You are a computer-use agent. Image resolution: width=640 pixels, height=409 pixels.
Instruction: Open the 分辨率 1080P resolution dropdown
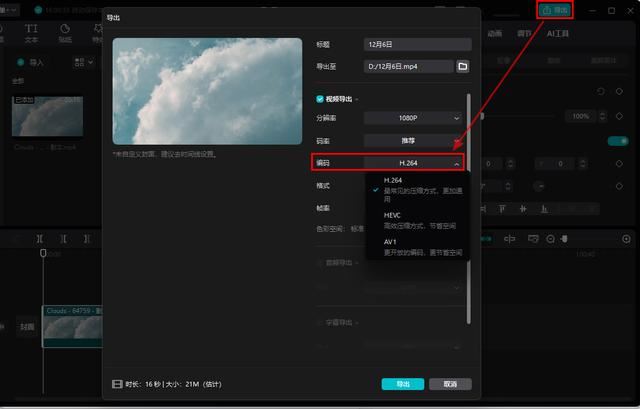coord(416,117)
